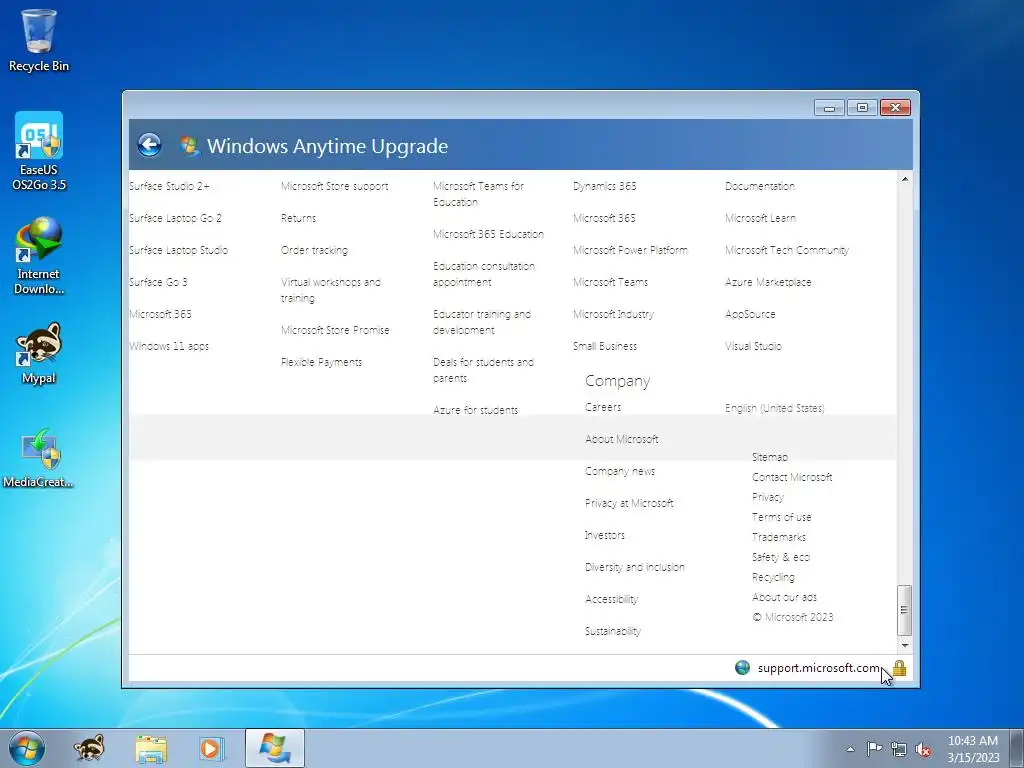Open the Trademarks link
This screenshot has width=1024, height=768.
point(778,537)
